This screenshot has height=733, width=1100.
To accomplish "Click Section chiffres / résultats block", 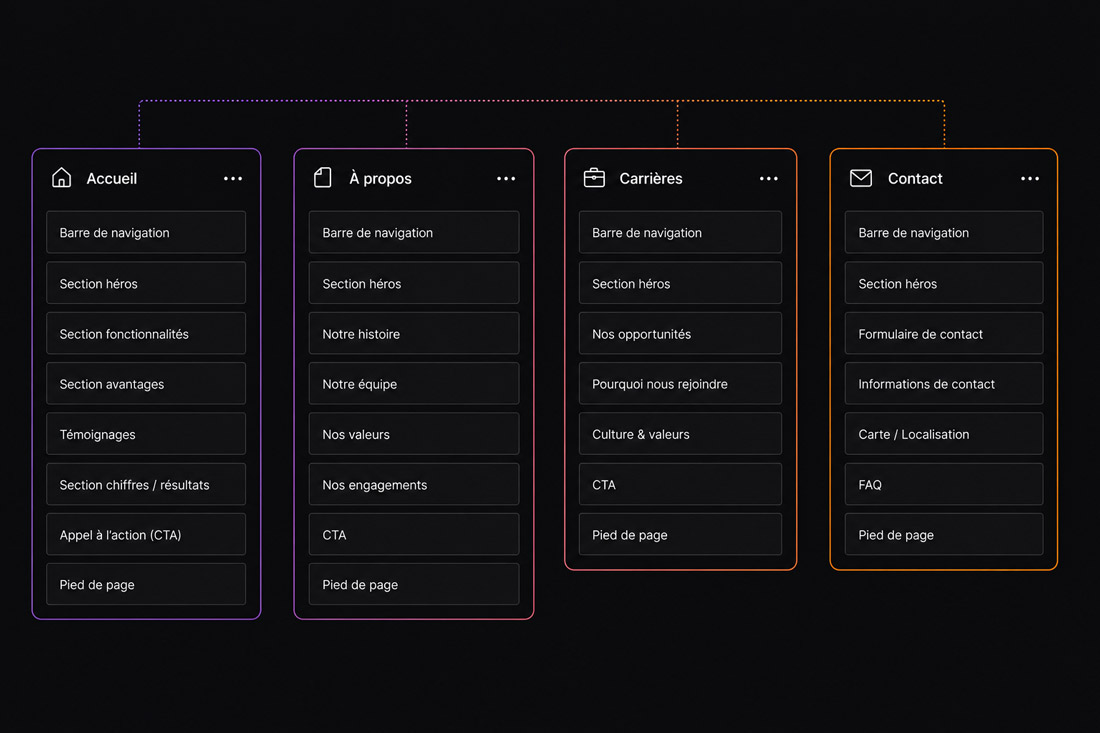I will [x=146, y=485].
